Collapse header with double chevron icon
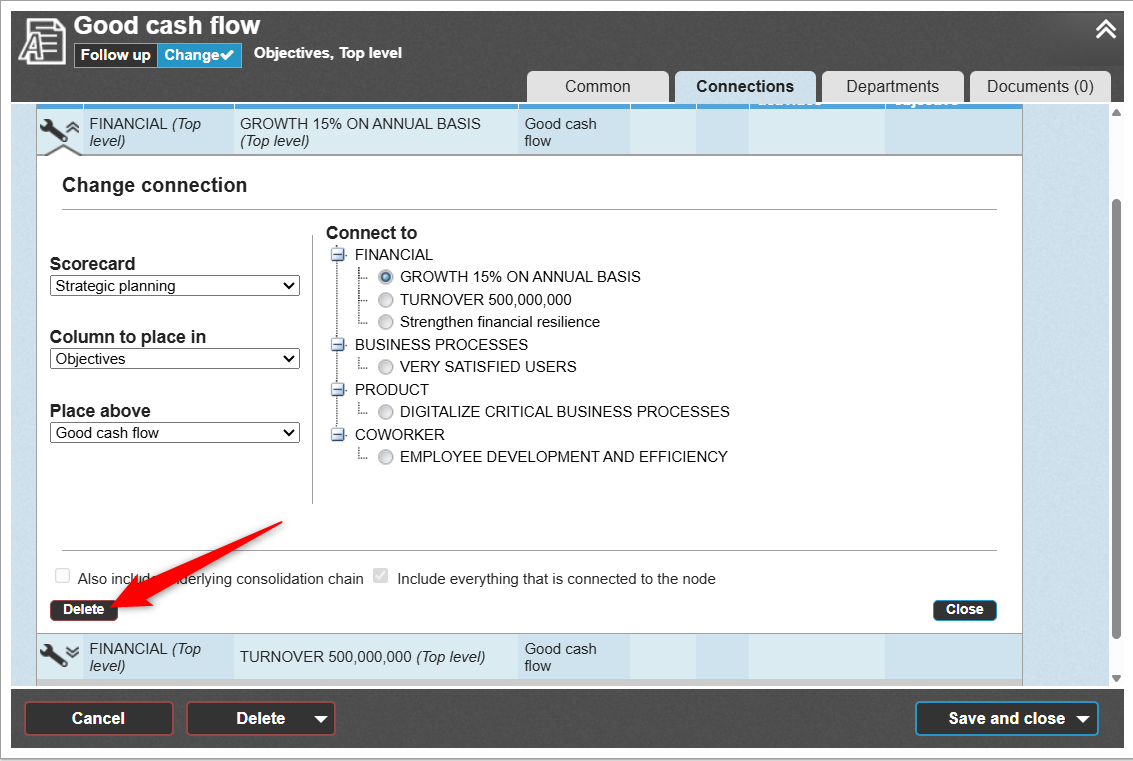Viewport: 1133px width, 761px height. pos(1105,30)
